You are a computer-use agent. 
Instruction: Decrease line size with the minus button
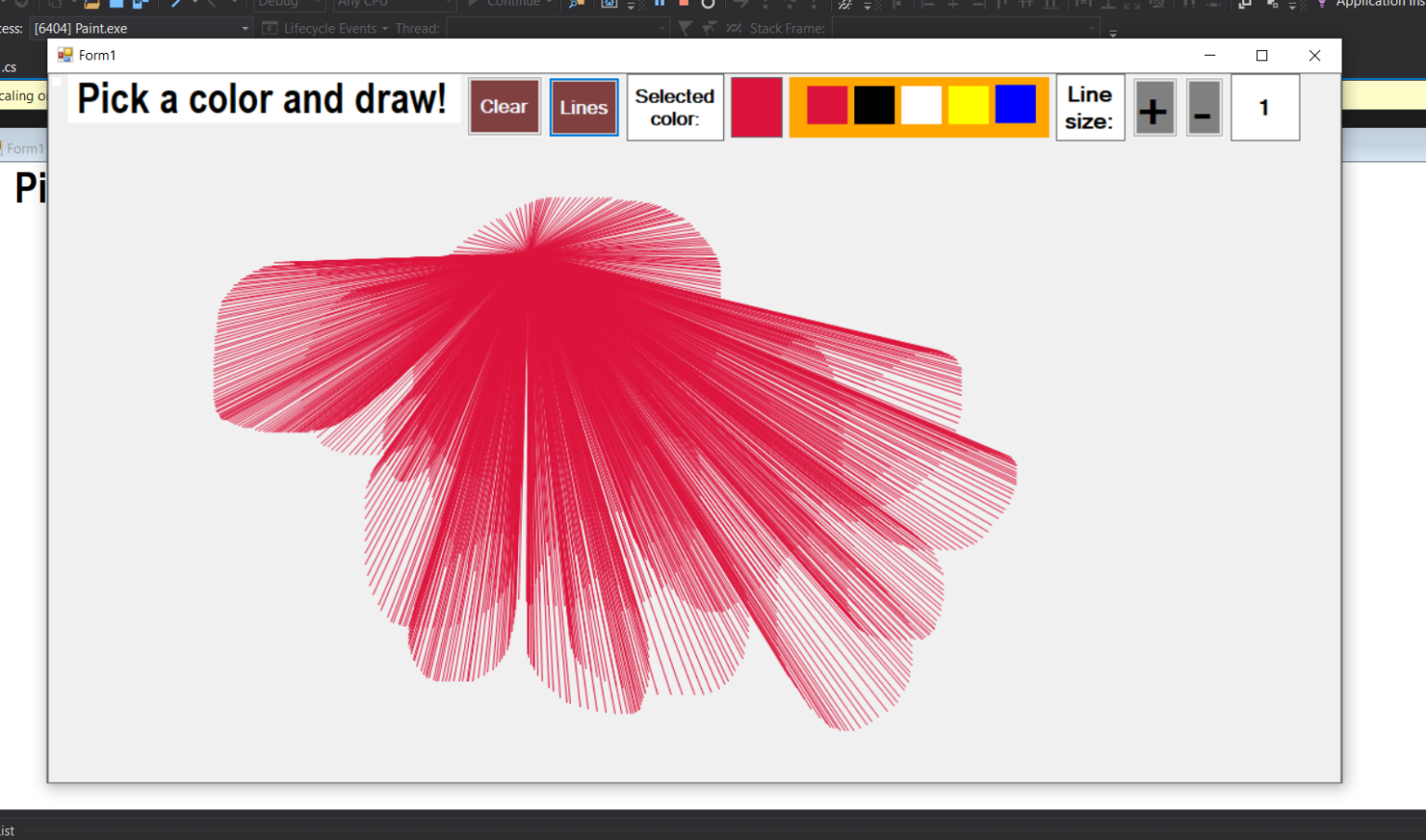point(1203,109)
